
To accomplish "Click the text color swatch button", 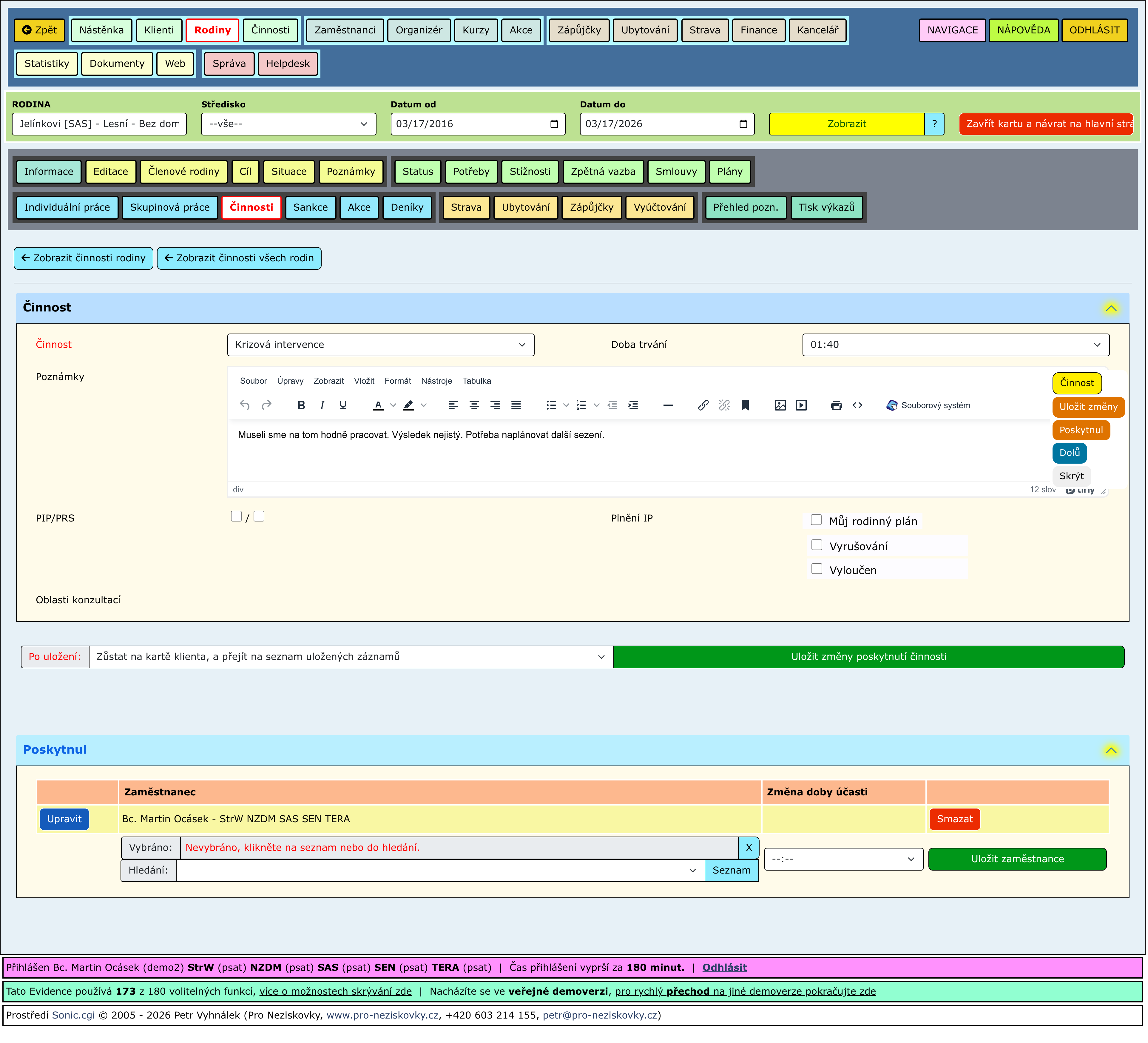I will [x=378, y=405].
